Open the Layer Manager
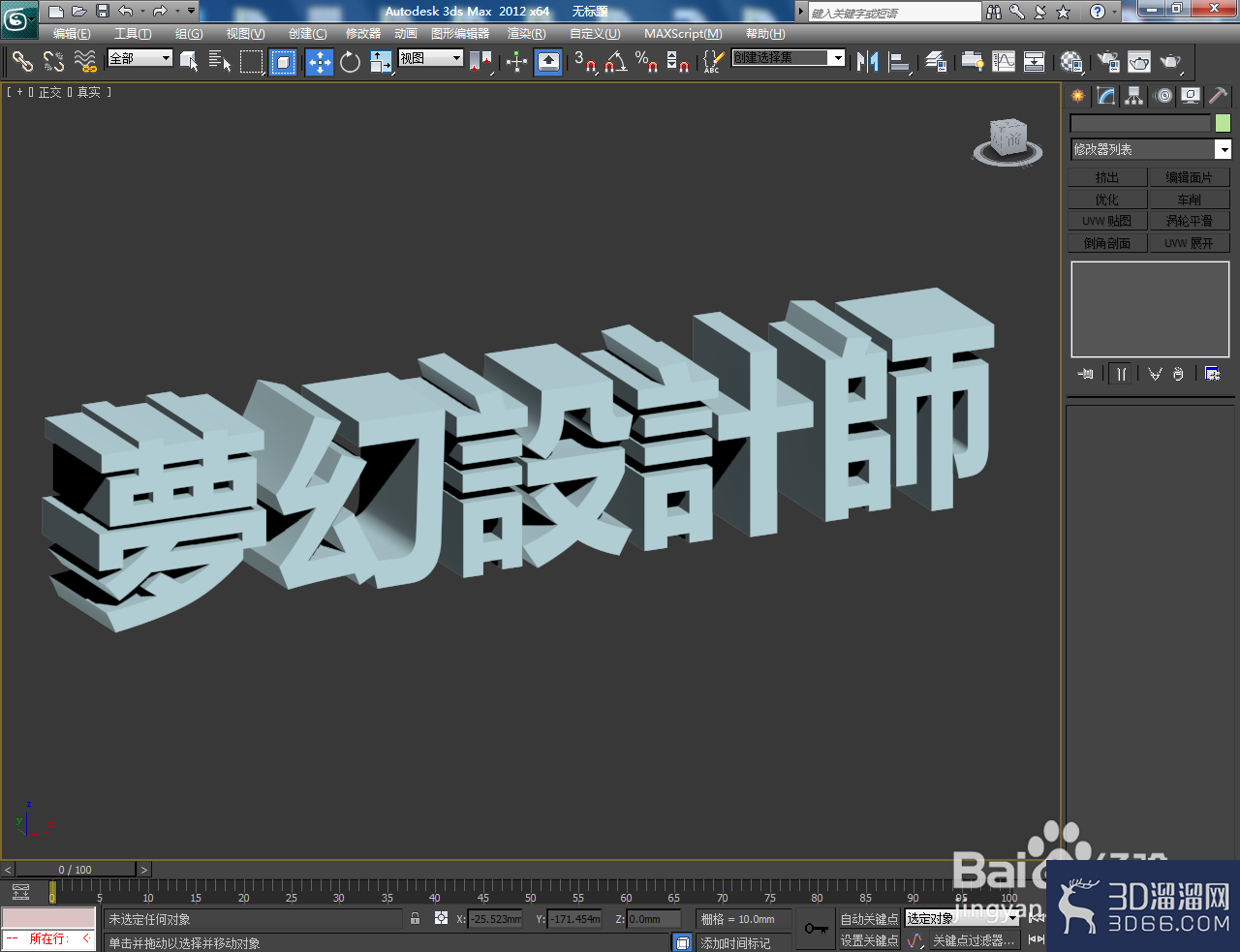Screen dimensions: 1240x952 (x=936, y=62)
